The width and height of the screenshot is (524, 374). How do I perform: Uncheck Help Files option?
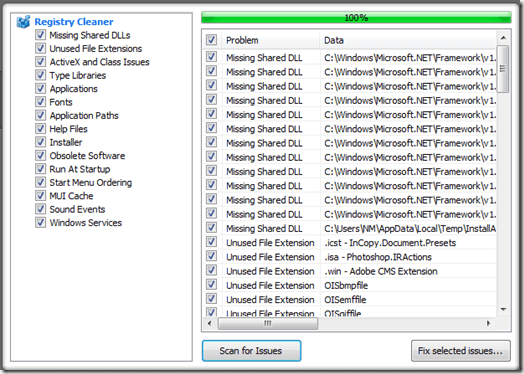[x=40, y=128]
